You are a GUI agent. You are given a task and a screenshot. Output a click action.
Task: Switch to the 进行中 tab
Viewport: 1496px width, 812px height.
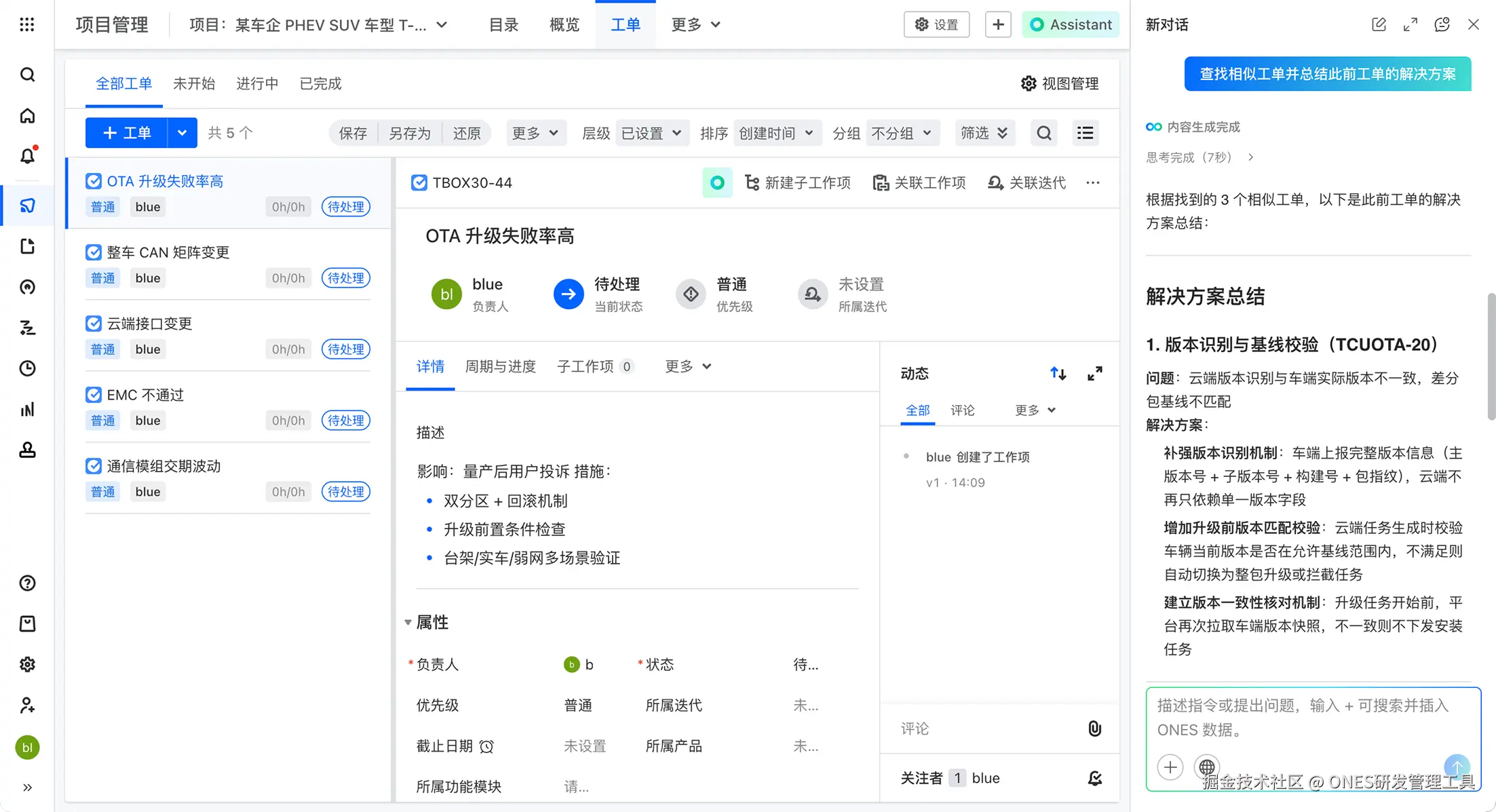click(x=257, y=84)
